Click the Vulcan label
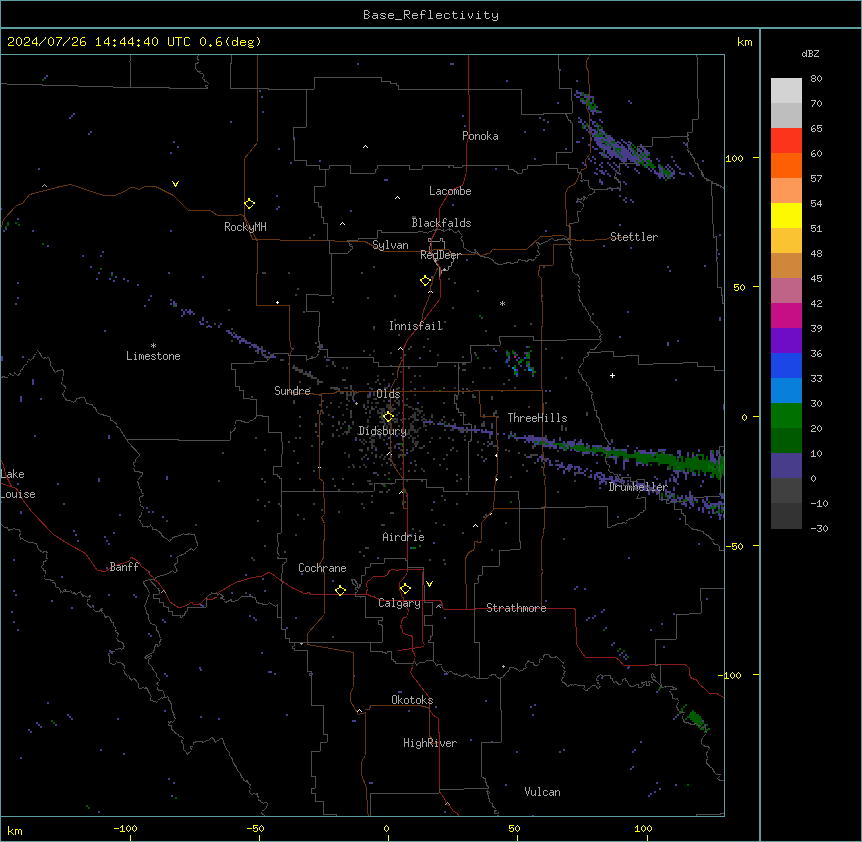Image resolution: width=862 pixels, height=842 pixels. tap(542, 792)
